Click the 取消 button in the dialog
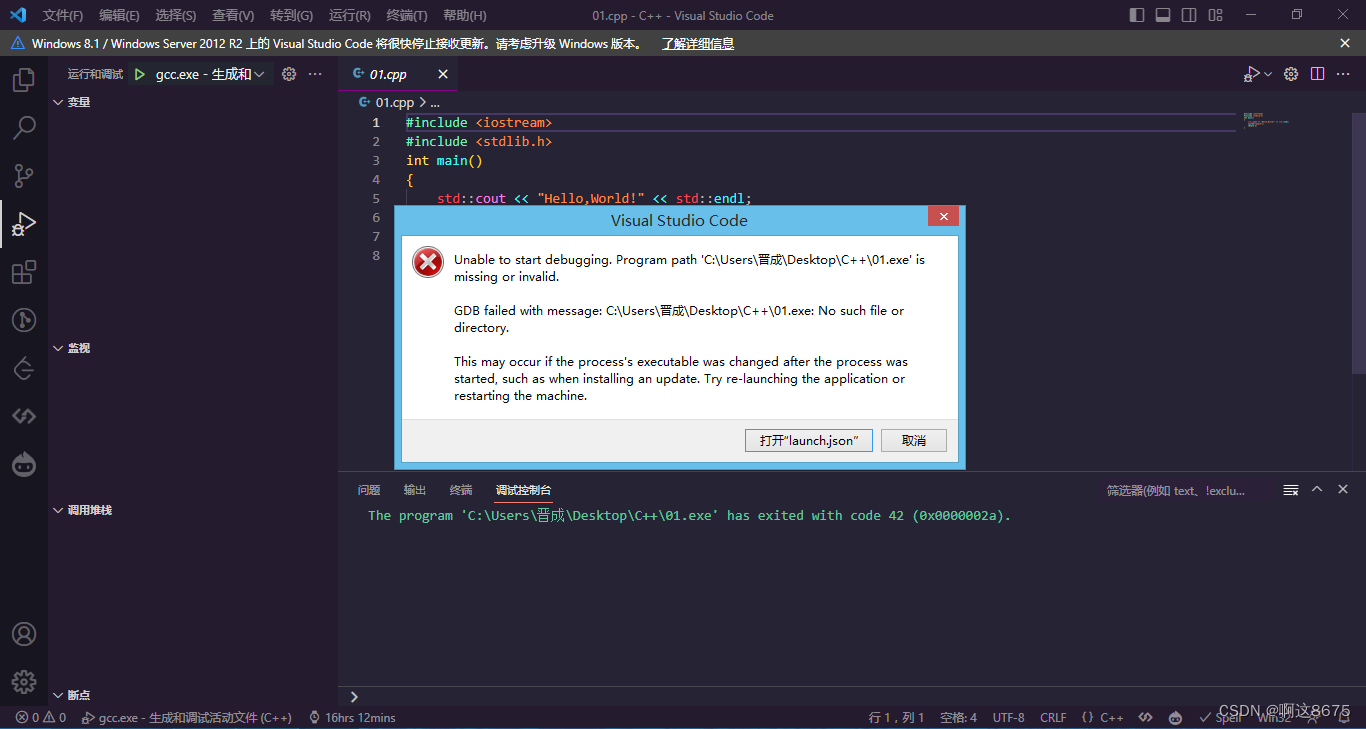The width and height of the screenshot is (1366, 729). (914, 440)
